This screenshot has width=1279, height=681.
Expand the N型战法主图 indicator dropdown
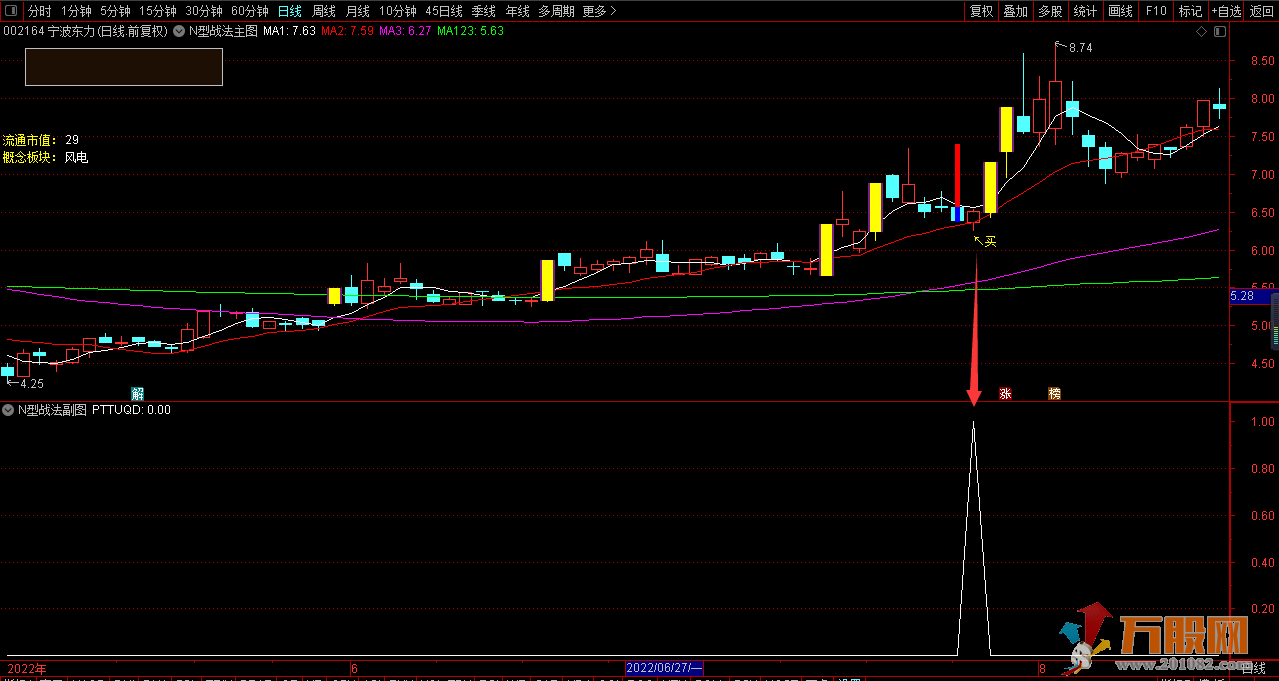179,31
